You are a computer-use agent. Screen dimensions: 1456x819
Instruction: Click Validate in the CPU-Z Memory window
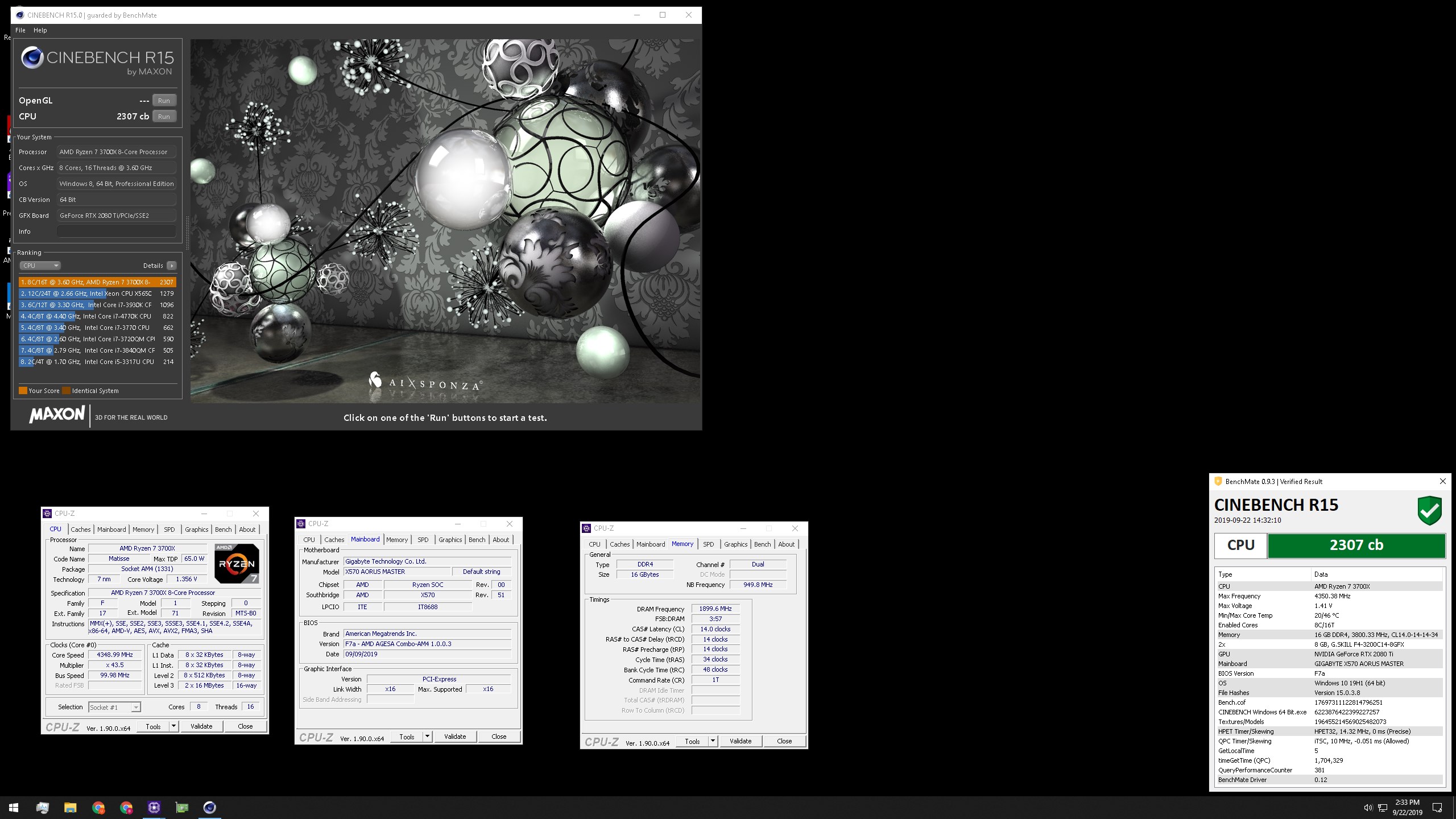pos(741,741)
